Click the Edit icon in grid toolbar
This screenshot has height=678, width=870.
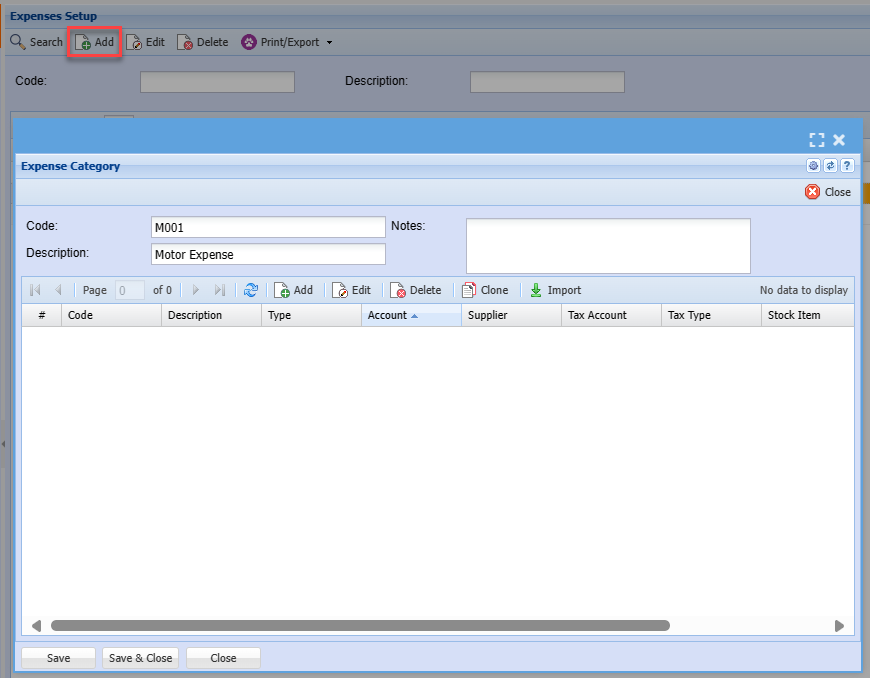[340, 290]
